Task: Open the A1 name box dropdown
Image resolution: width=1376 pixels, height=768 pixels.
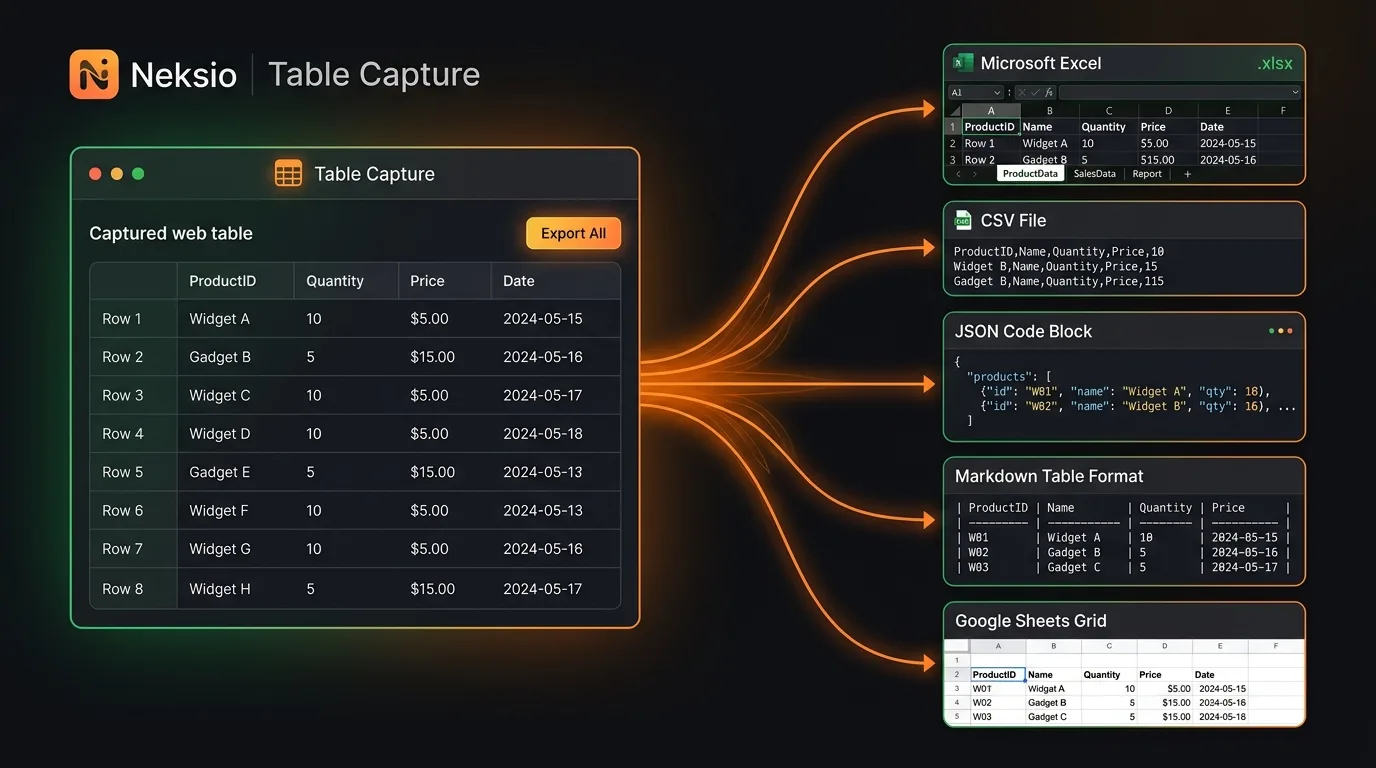Action: [997, 93]
